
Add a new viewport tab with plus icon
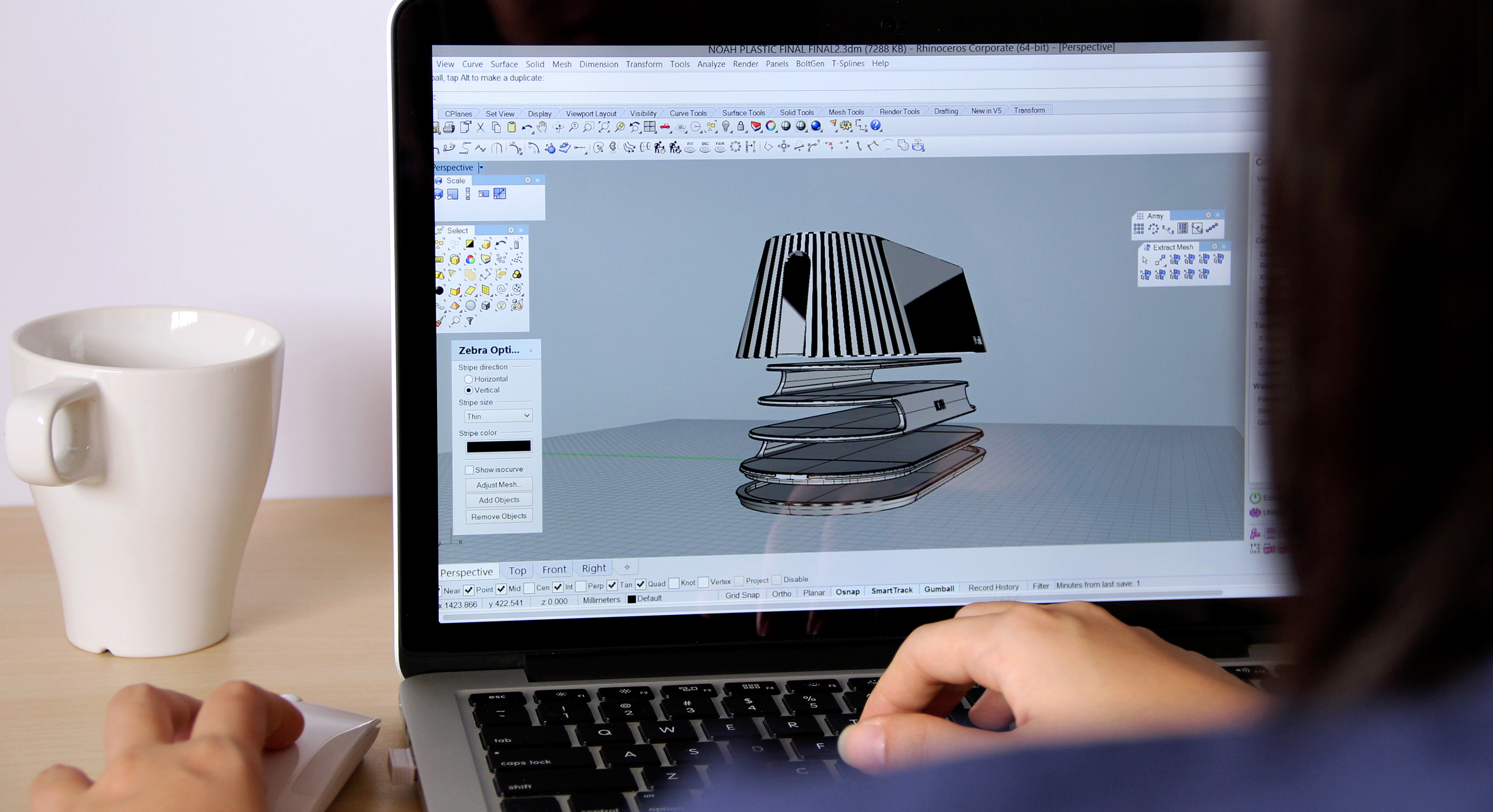[626, 567]
